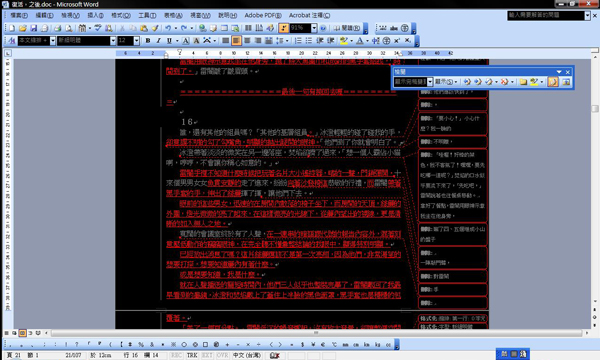Open the Insert (插入) menu
Image resolution: width=600 pixels, height=360 pixels.
click(x=95, y=16)
